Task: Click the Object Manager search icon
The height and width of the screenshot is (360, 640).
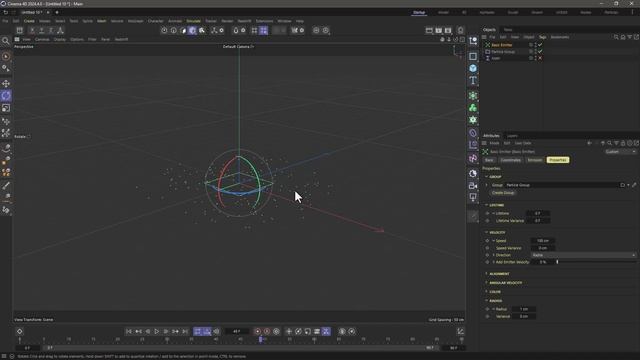Action: (x=616, y=37)
